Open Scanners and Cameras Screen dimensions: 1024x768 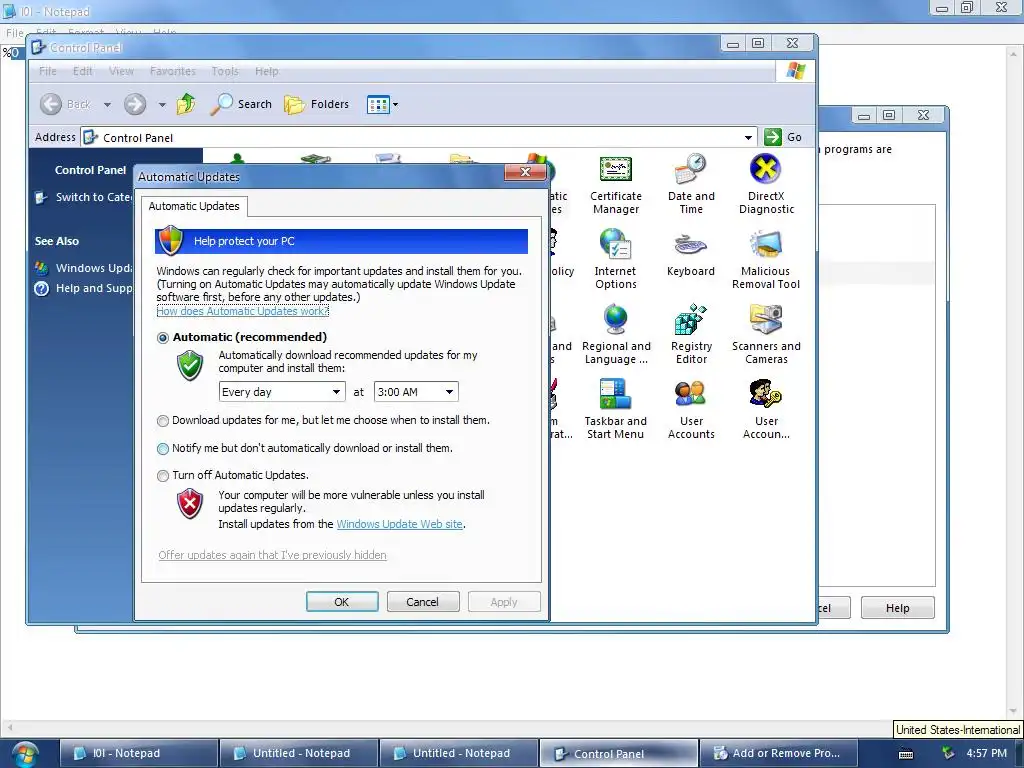[x=766, y=334]
